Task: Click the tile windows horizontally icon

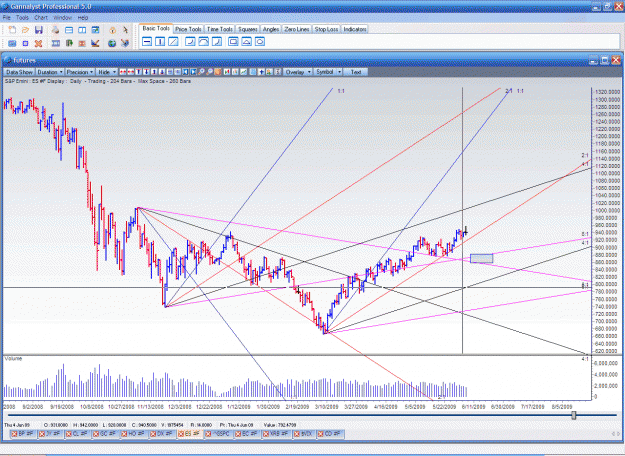Action: 69,30
